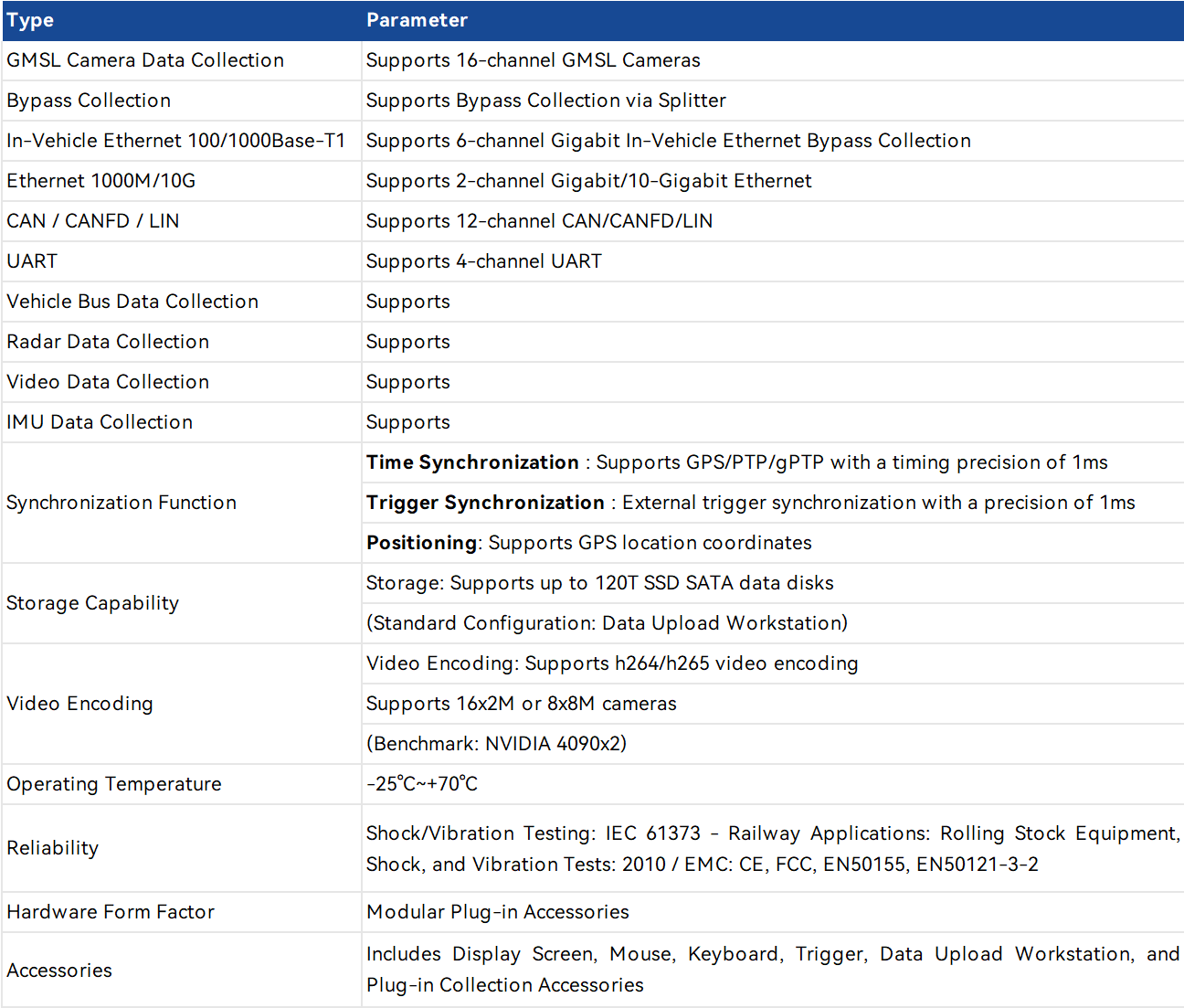
Task: Click the 'Vehicle Bus Data Collection' cell
Action: click(132, 302)
